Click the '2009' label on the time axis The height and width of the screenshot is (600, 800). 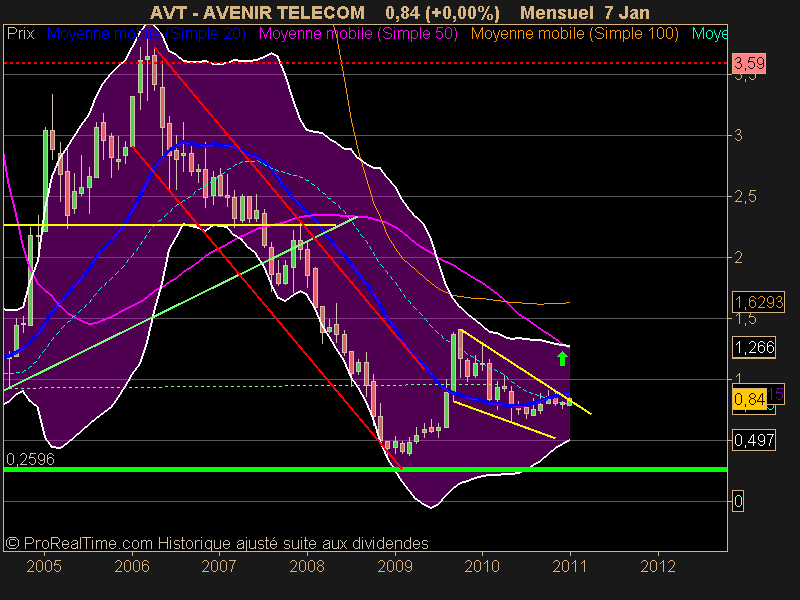(395, 566)
